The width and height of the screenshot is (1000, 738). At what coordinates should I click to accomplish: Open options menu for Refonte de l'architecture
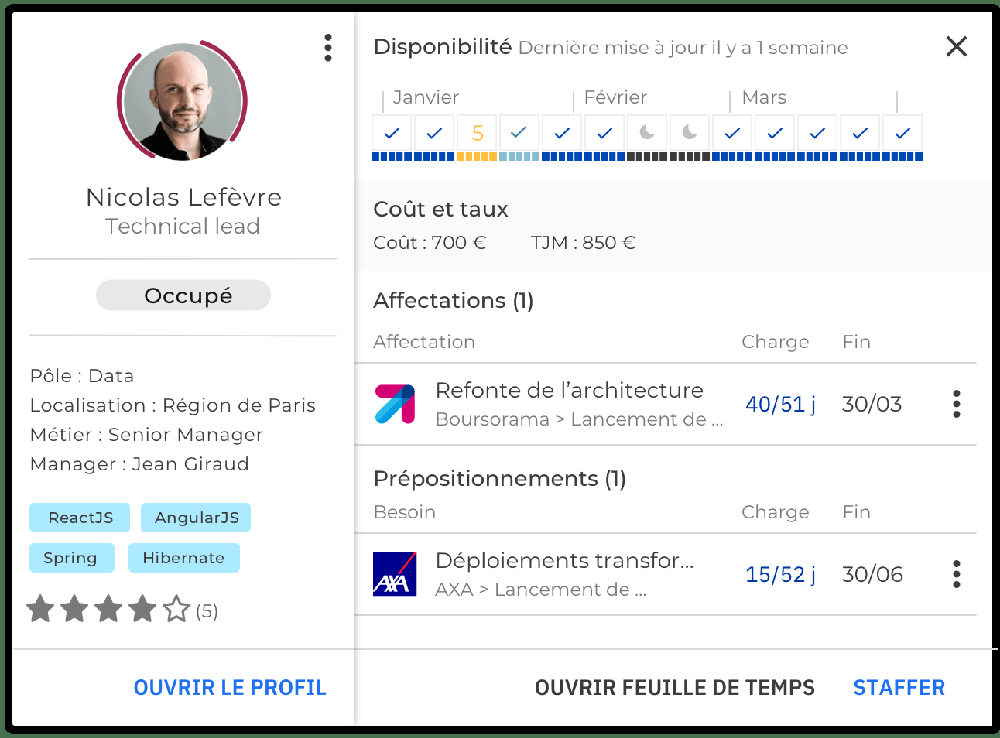pos(957,404)
